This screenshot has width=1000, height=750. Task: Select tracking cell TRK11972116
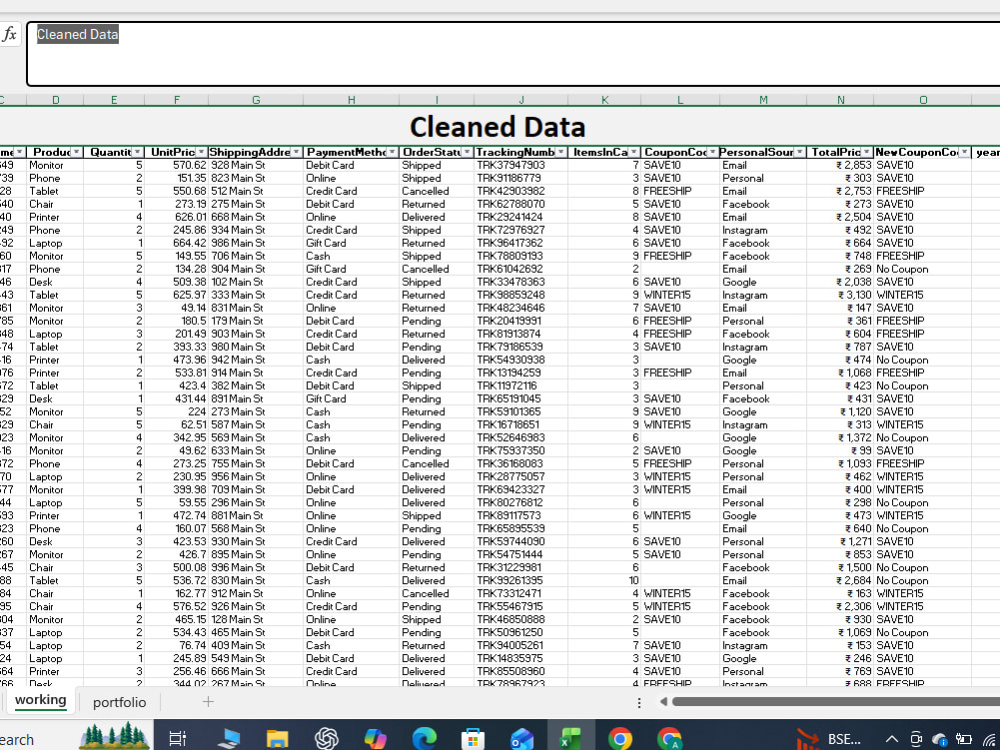coord(521,386)
